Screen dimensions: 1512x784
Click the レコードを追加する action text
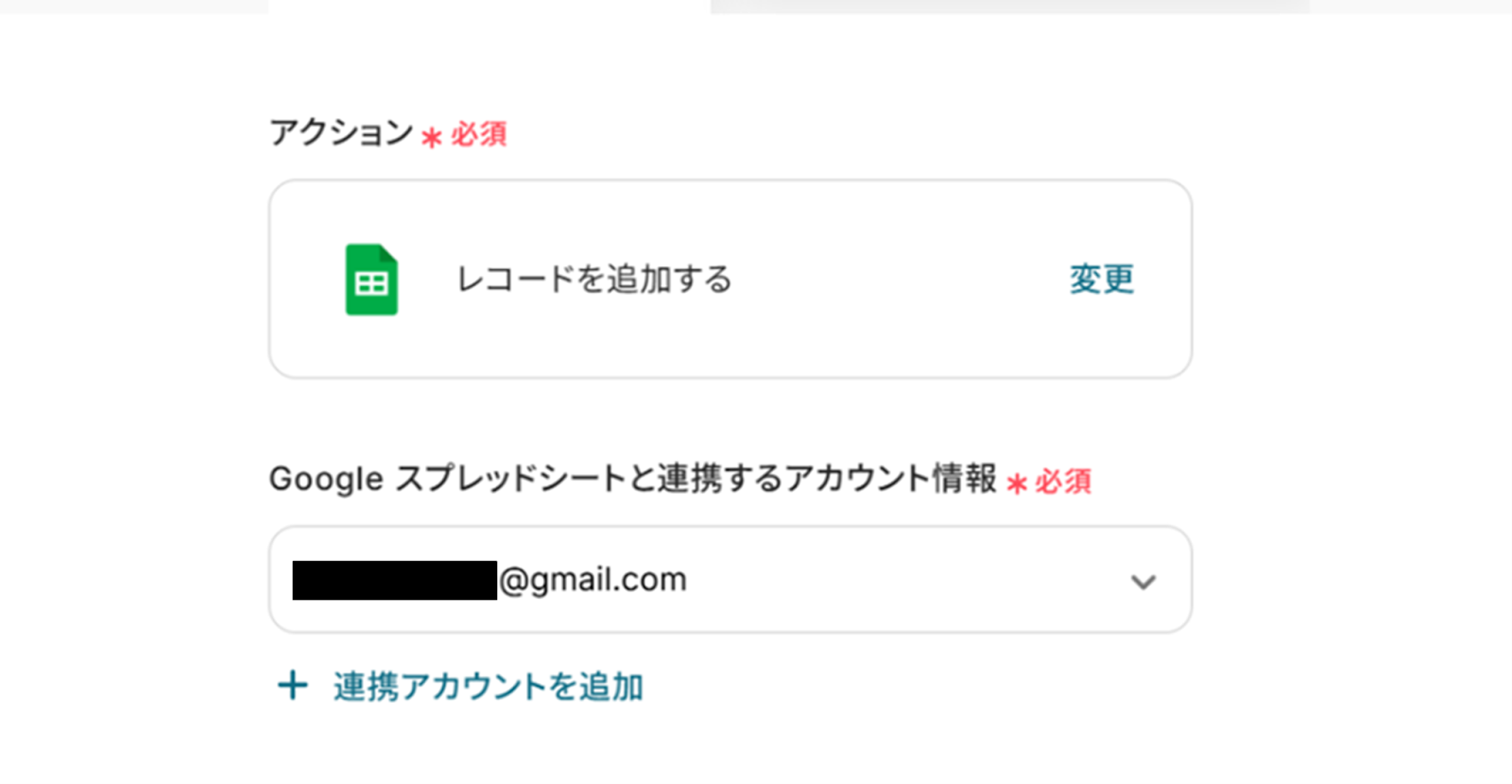coord(594,280)
